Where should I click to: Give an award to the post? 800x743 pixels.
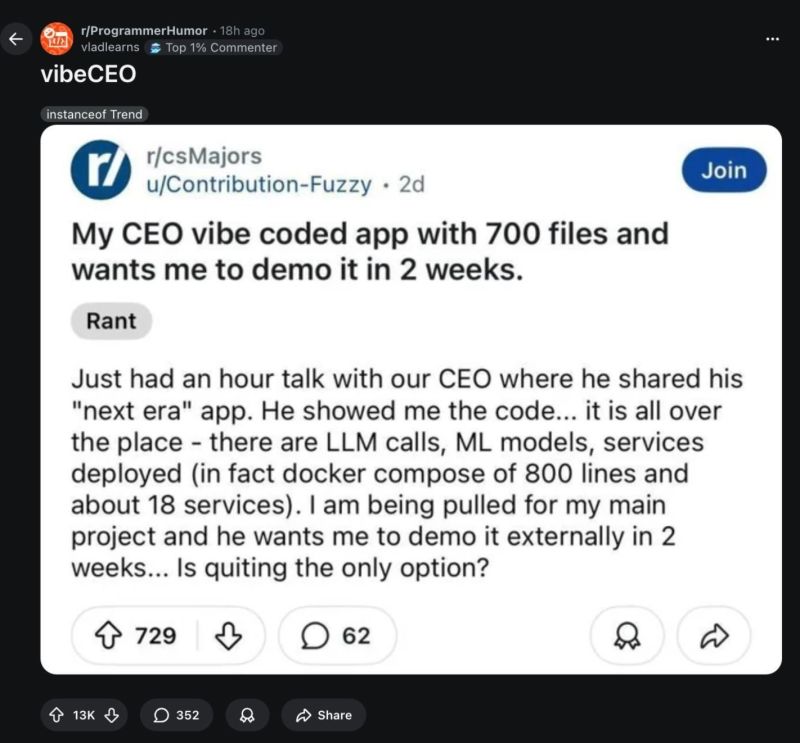246,714
